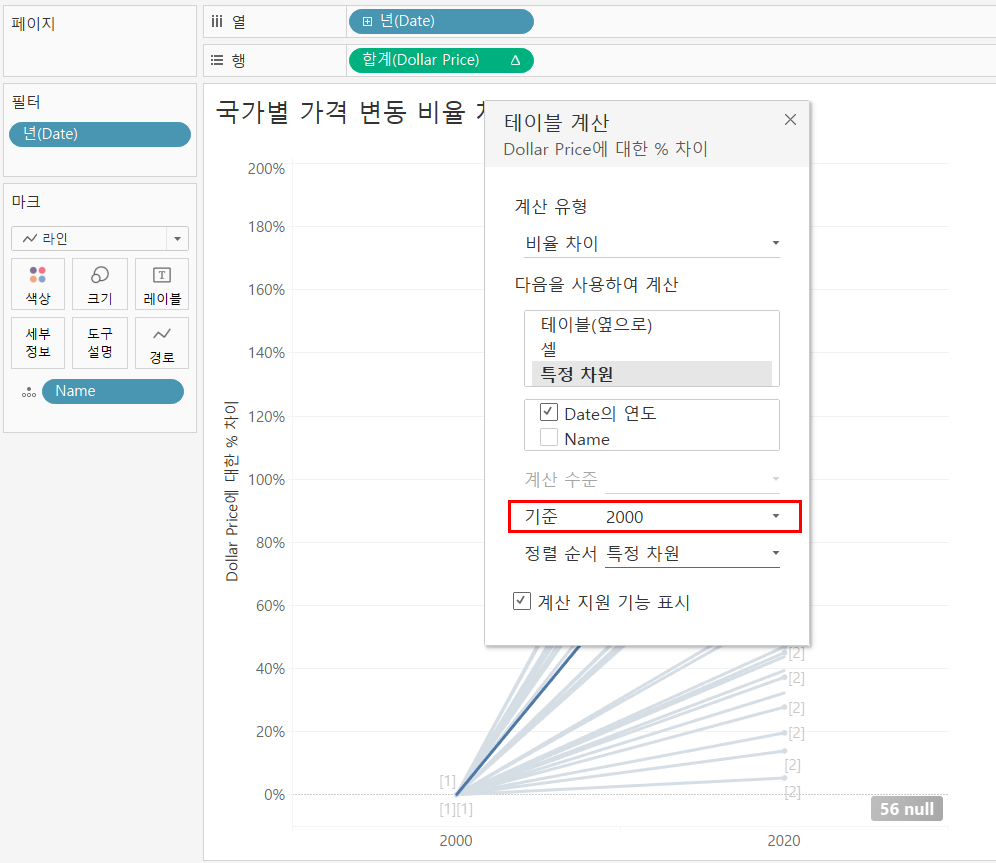Check the Name dimension checkbox
This screenshot has width=996, height=863.
(549, 438)
